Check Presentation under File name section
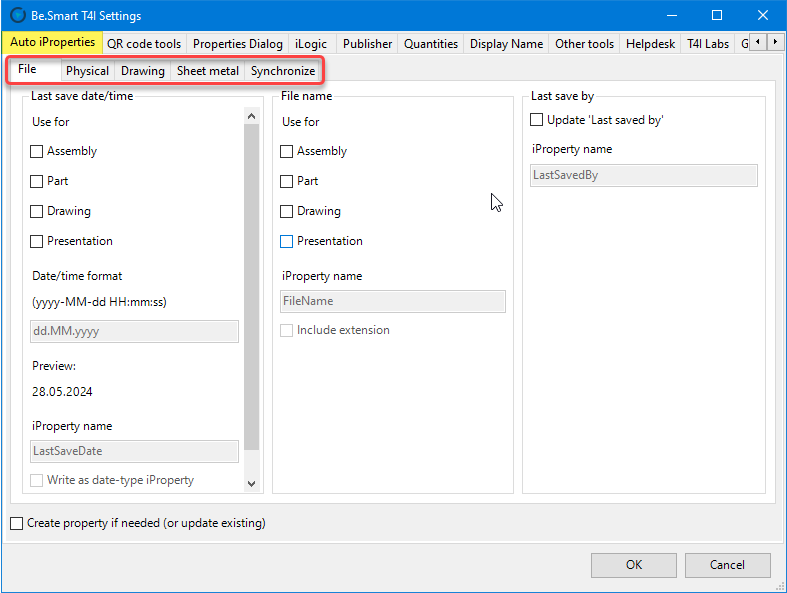 288,242
